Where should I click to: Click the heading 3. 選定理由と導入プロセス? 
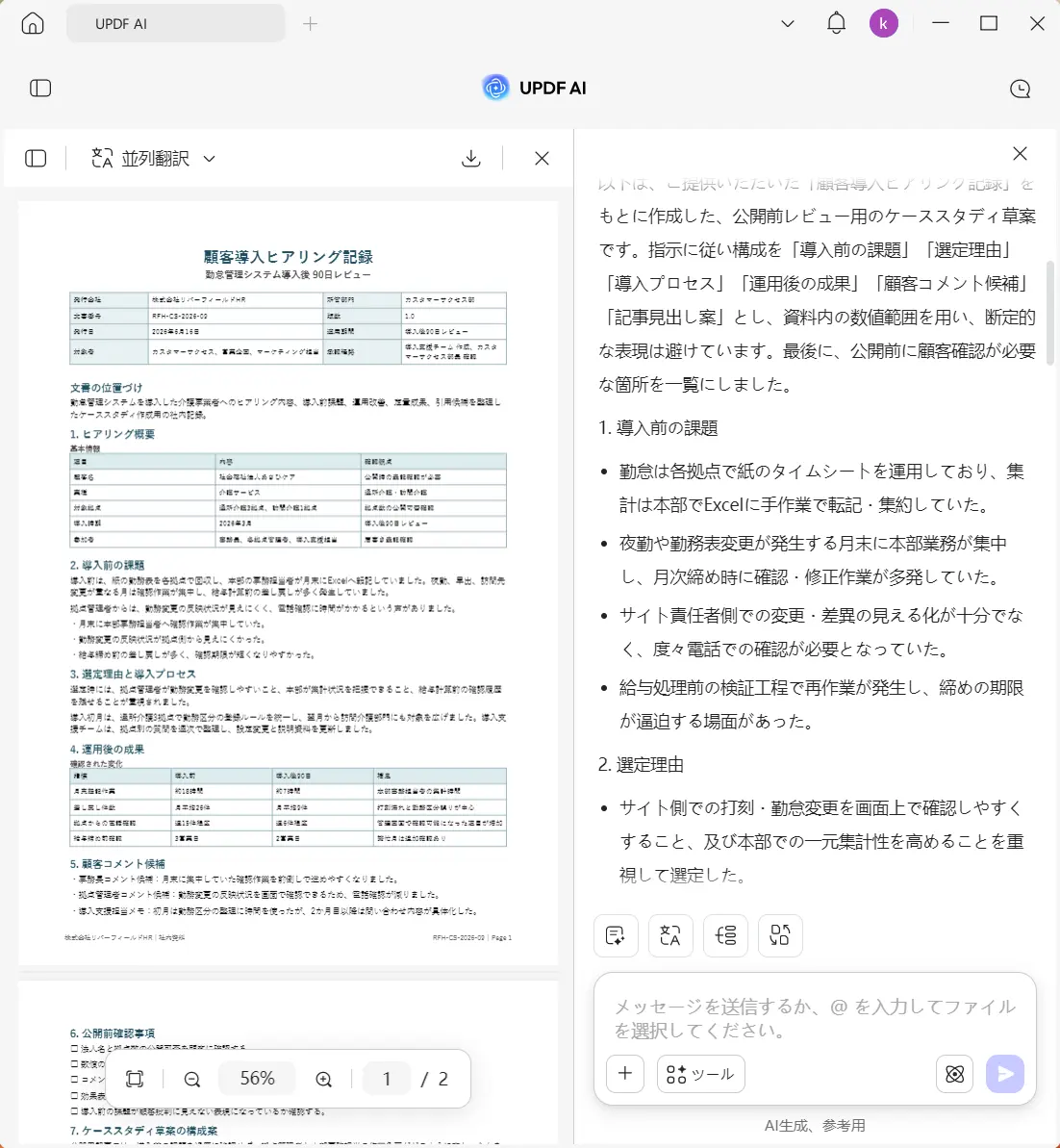[x=134, y=674]
